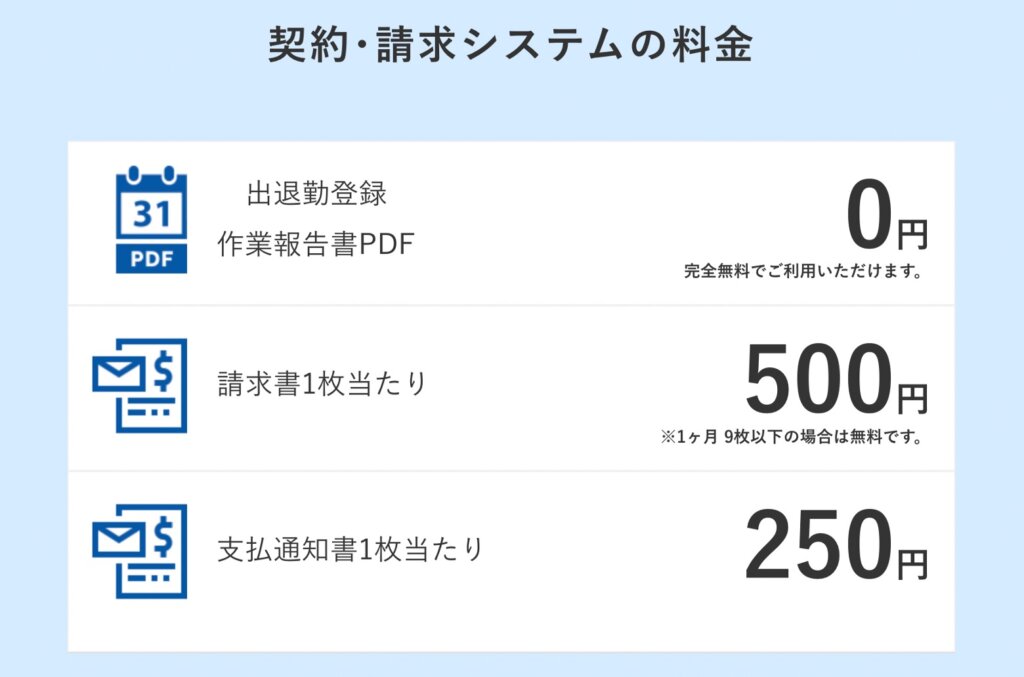Click the 作業報告書PDF label
The width and height of the screenshot is (1024, 677).
pyautogui.click(x=315, y=245)
